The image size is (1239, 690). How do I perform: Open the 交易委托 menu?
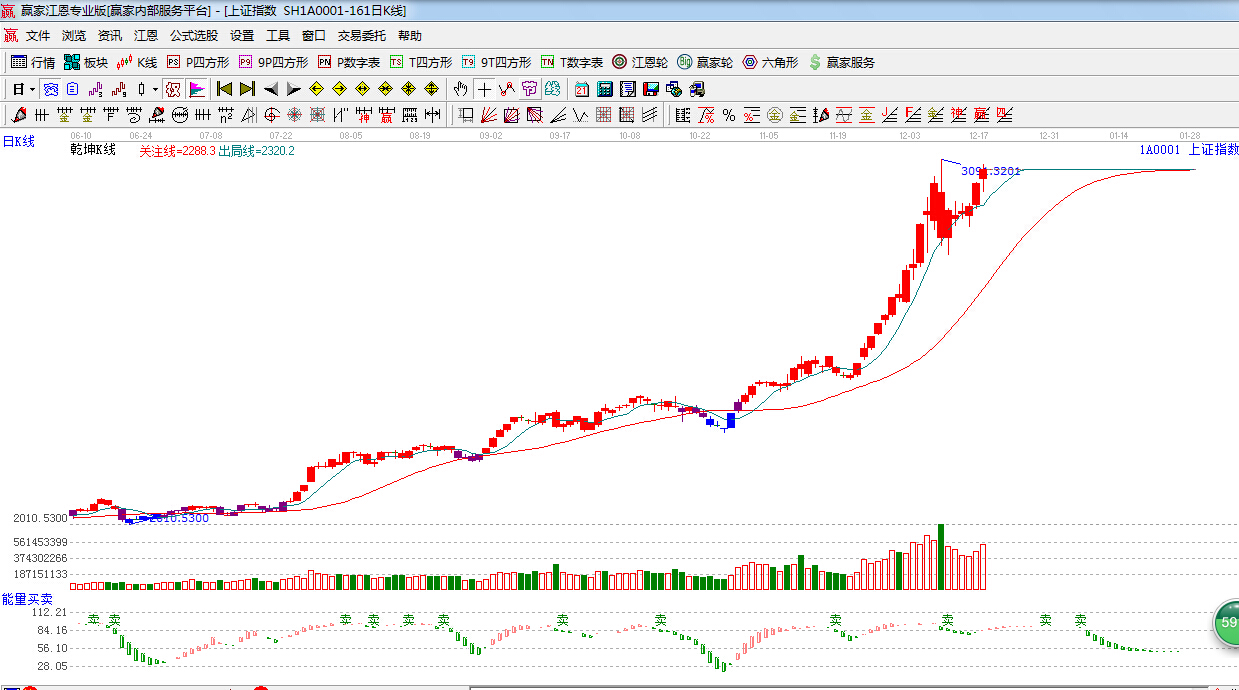pyautogui.click(x=361, y=36)
